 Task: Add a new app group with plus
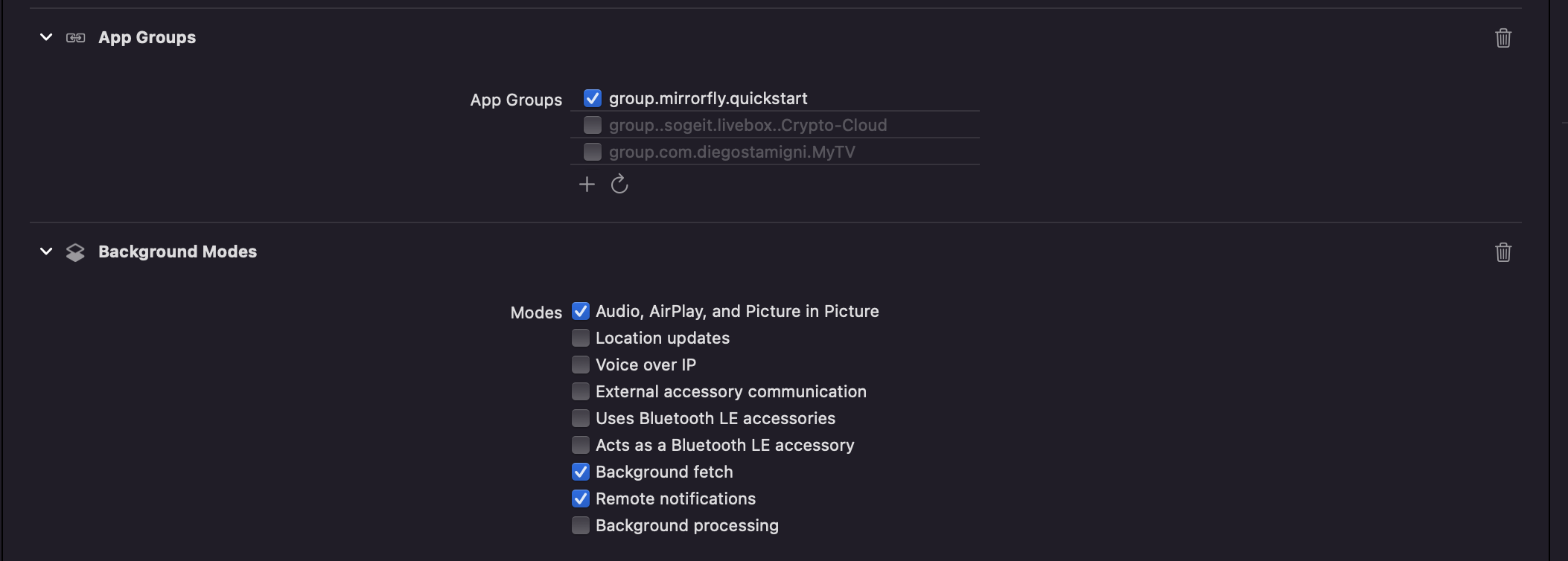pos(587,185)
